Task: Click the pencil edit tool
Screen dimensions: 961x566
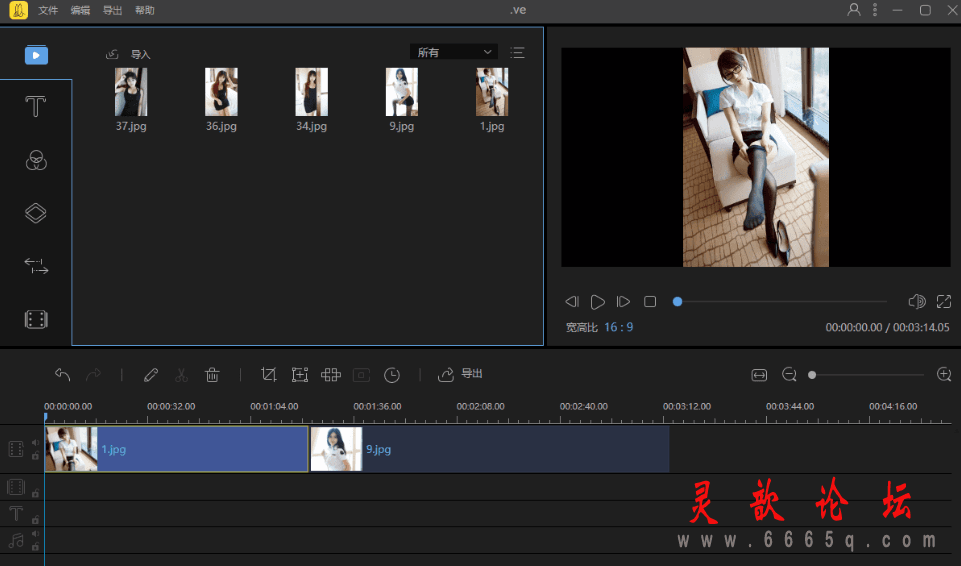Action: tap(151, 374)
